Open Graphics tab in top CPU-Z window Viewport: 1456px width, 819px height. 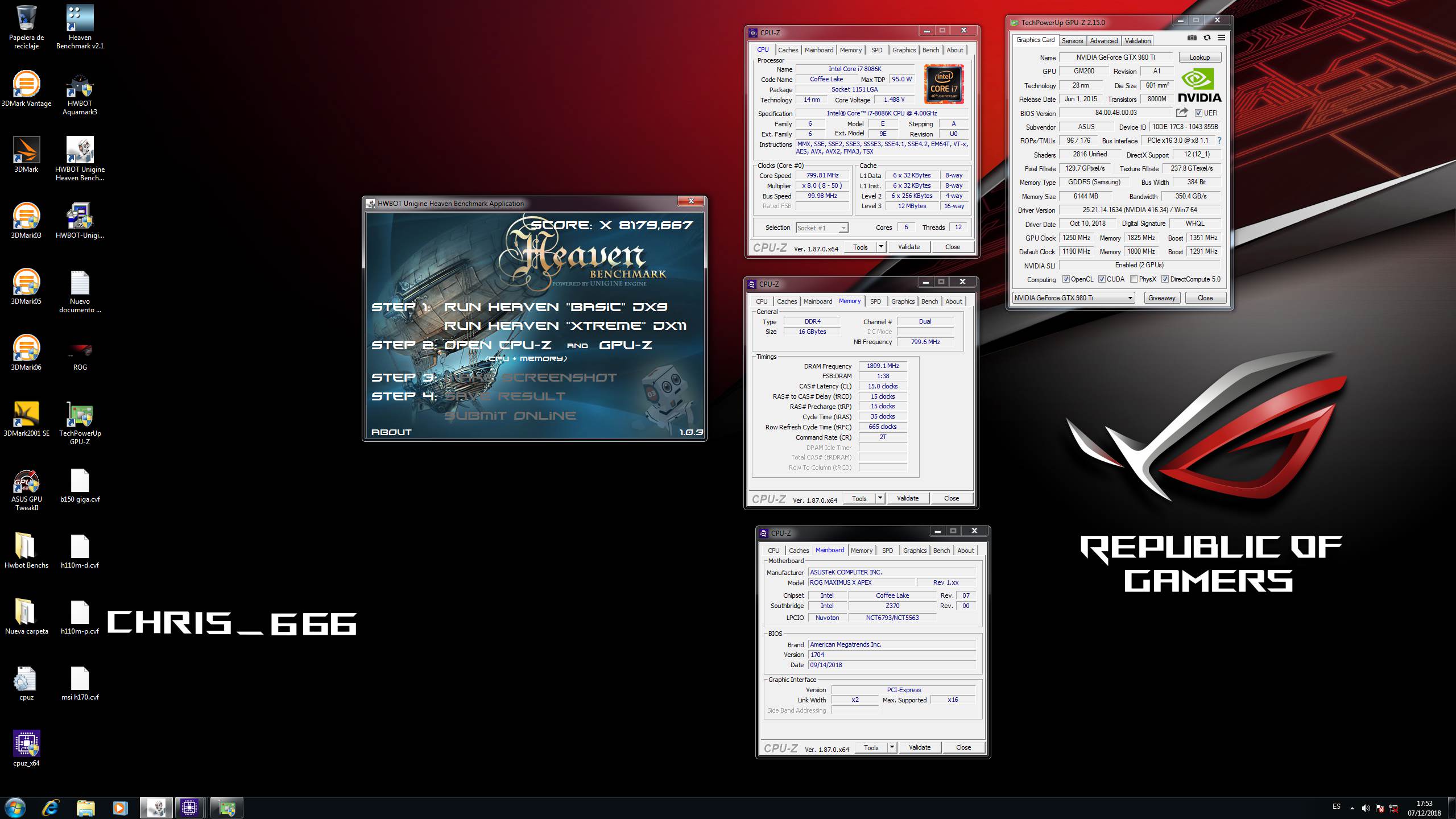point(904,50)
